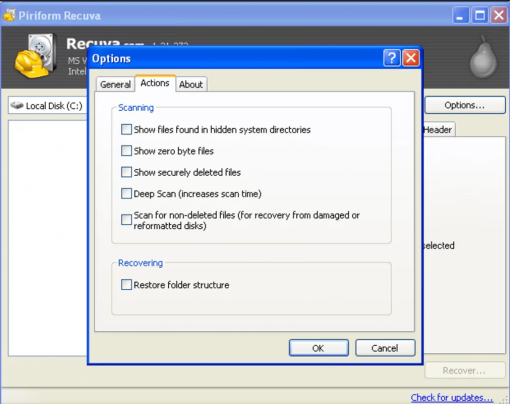Click the Scanning group label
Image resolution: width=510 pixels, height=404 pixels.
tap(136, 108)
